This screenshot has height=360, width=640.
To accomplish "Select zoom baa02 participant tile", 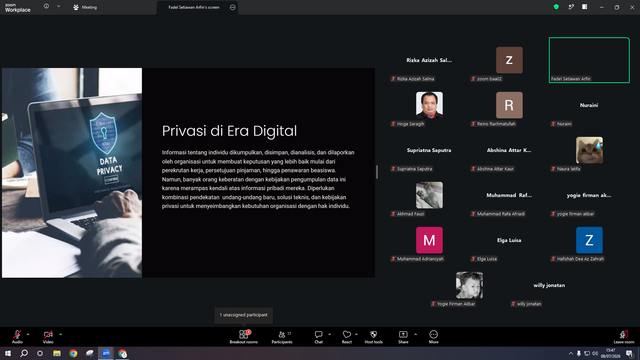I will coord(509,60).
